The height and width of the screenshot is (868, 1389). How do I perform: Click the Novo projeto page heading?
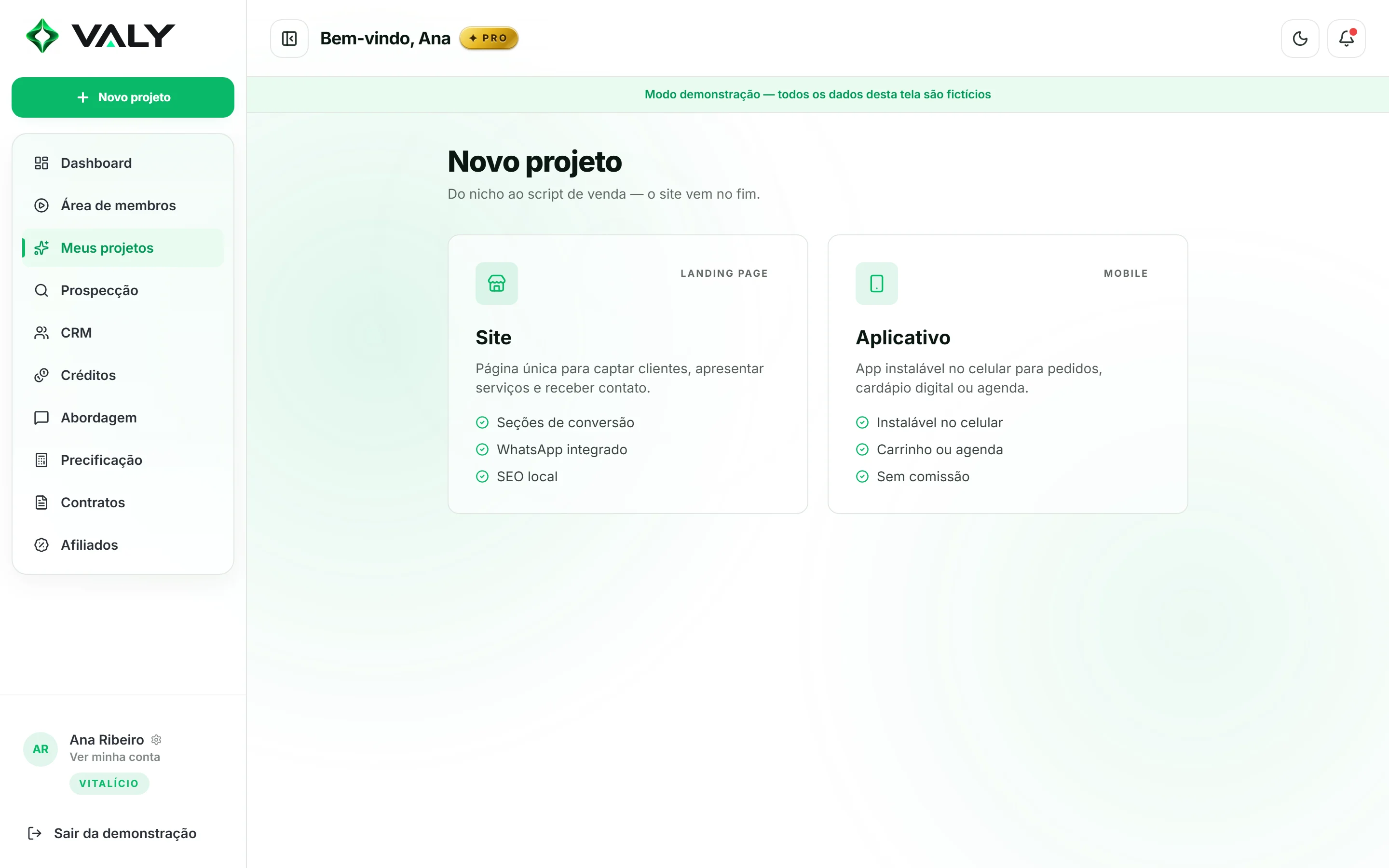[534, 162]
